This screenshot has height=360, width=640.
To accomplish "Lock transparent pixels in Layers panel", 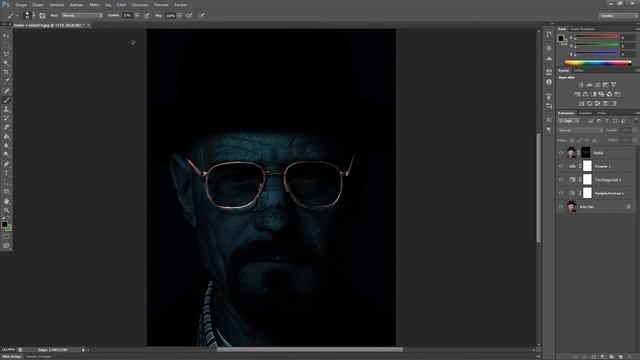I will pos(572,140).
